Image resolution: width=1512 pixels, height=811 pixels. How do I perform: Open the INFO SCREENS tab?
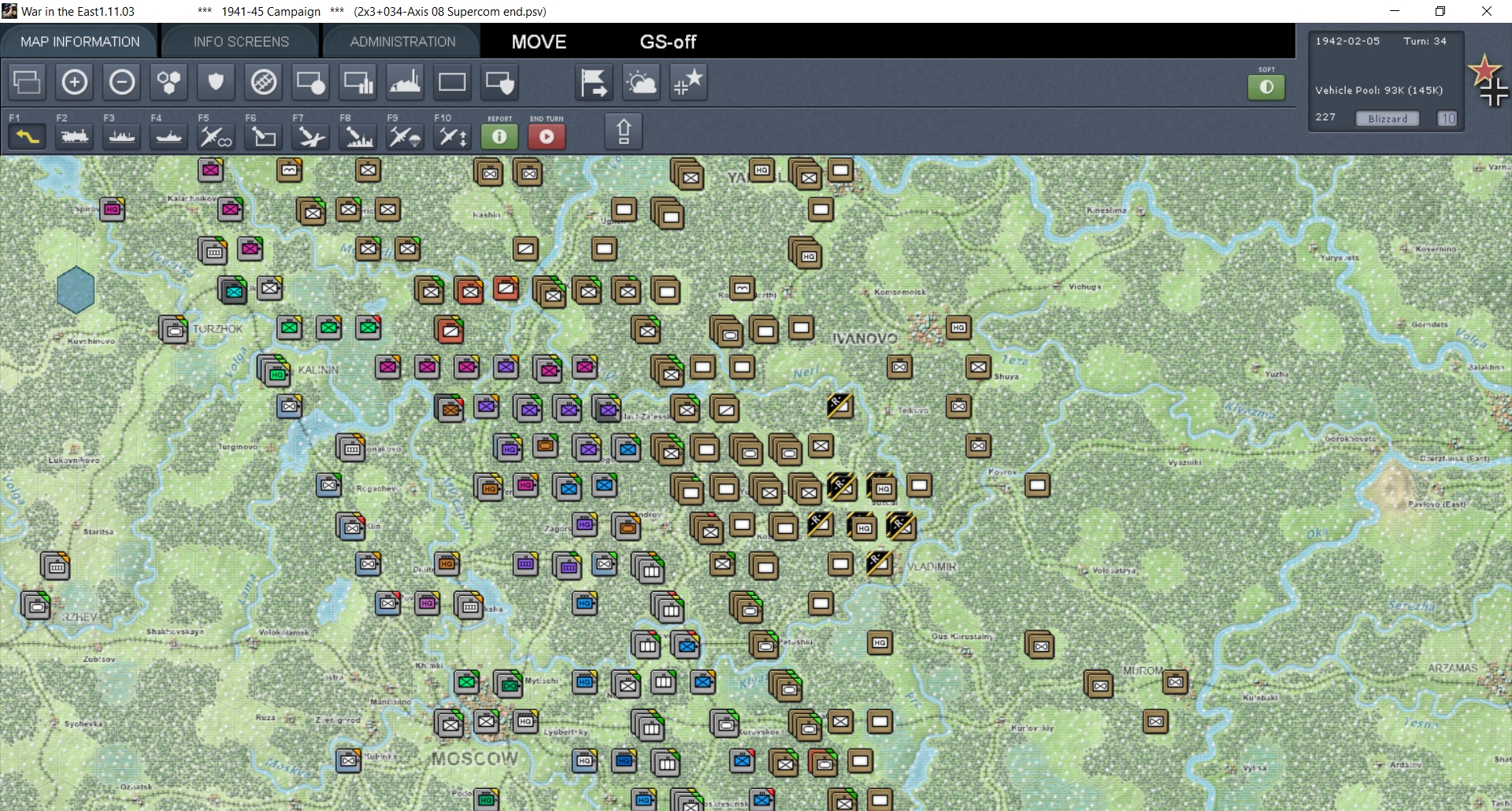[x=241, y=42]
